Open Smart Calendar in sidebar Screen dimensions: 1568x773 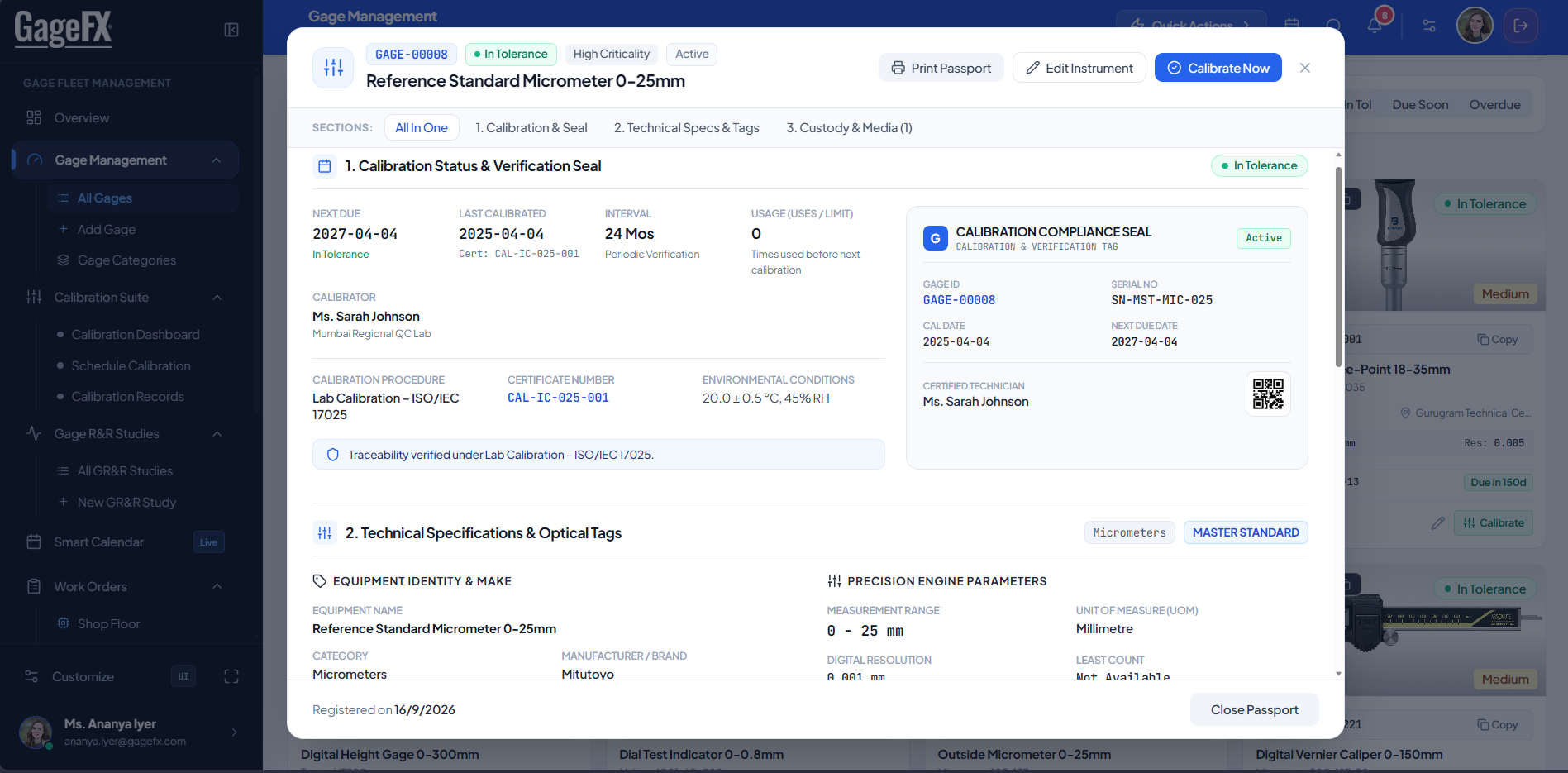pyautogui.click(x=99, y=542)
